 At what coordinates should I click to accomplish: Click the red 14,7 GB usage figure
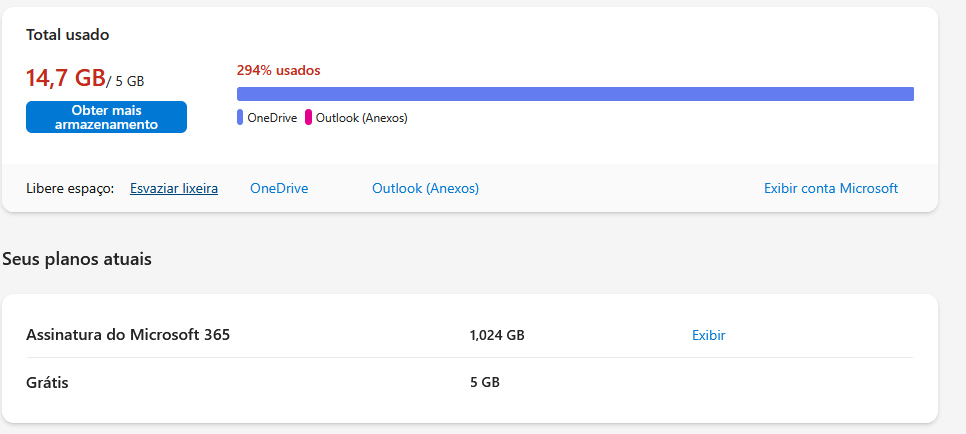point(65,78)
